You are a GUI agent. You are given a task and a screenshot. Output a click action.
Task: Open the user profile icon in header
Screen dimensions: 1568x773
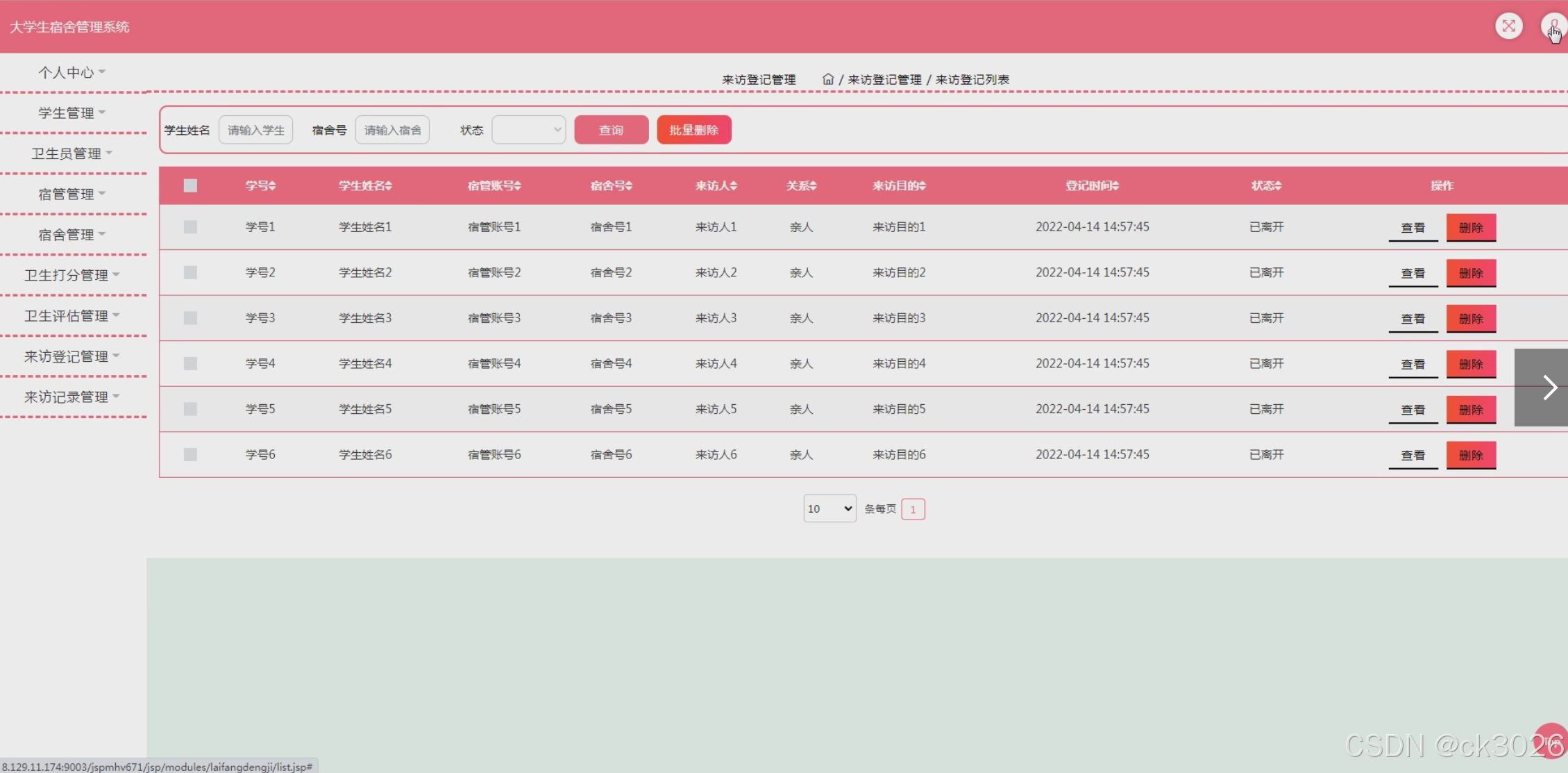(x=1553, y=26)
